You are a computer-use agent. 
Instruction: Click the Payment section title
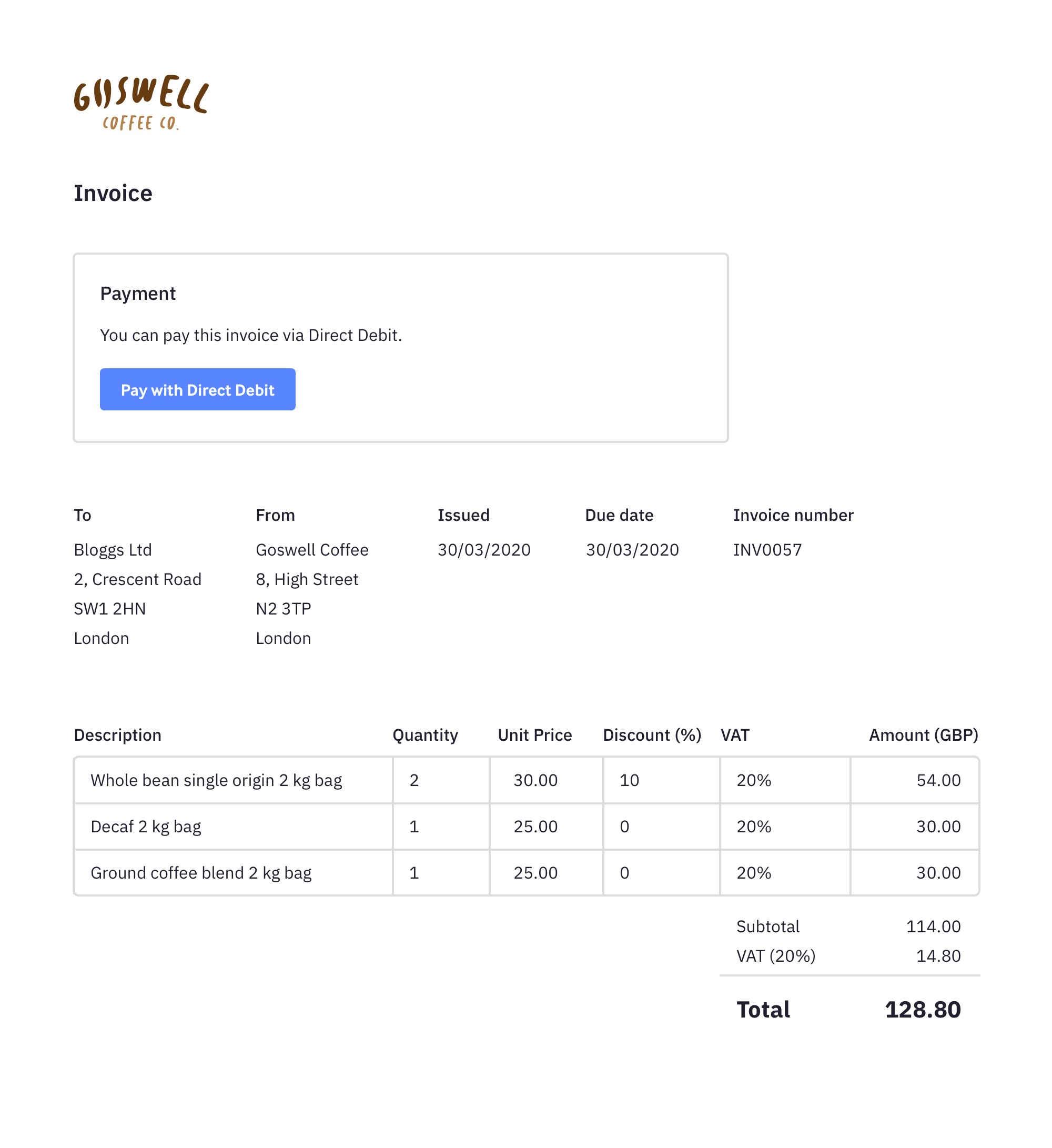pyautogui.click(x=138, y=293)
